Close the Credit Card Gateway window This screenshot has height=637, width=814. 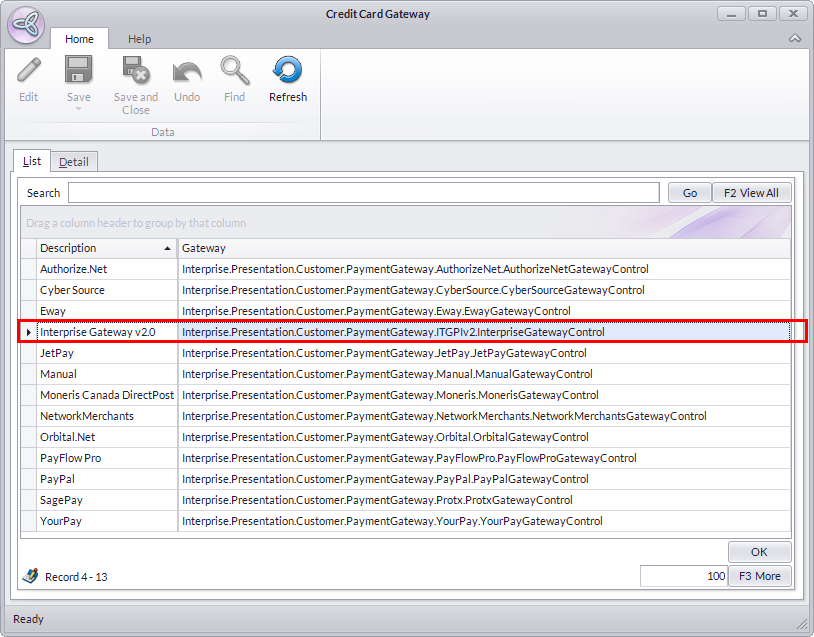pyautogui.click(x=793, y=14)
